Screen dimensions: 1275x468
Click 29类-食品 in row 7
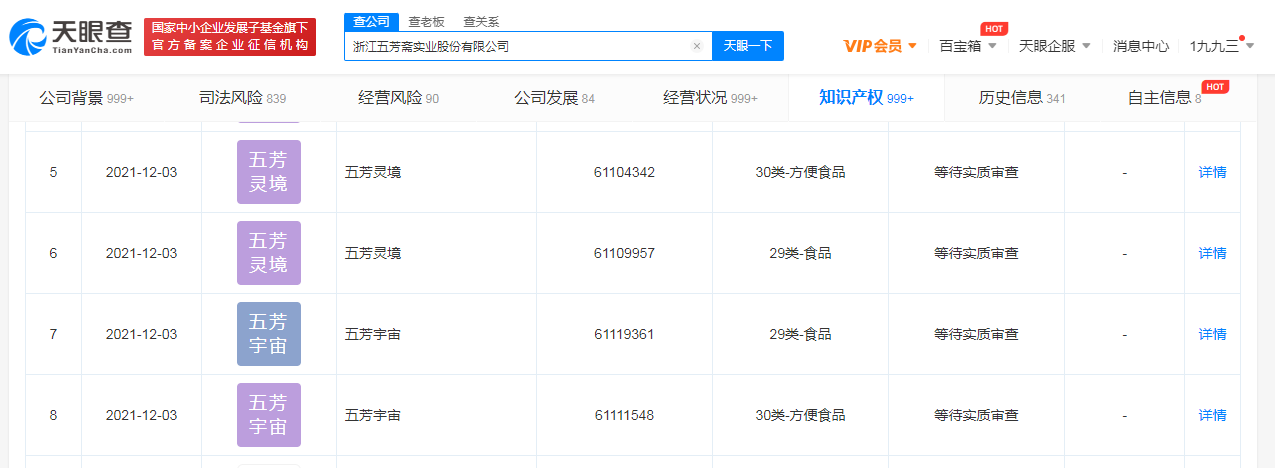(800, 334)
